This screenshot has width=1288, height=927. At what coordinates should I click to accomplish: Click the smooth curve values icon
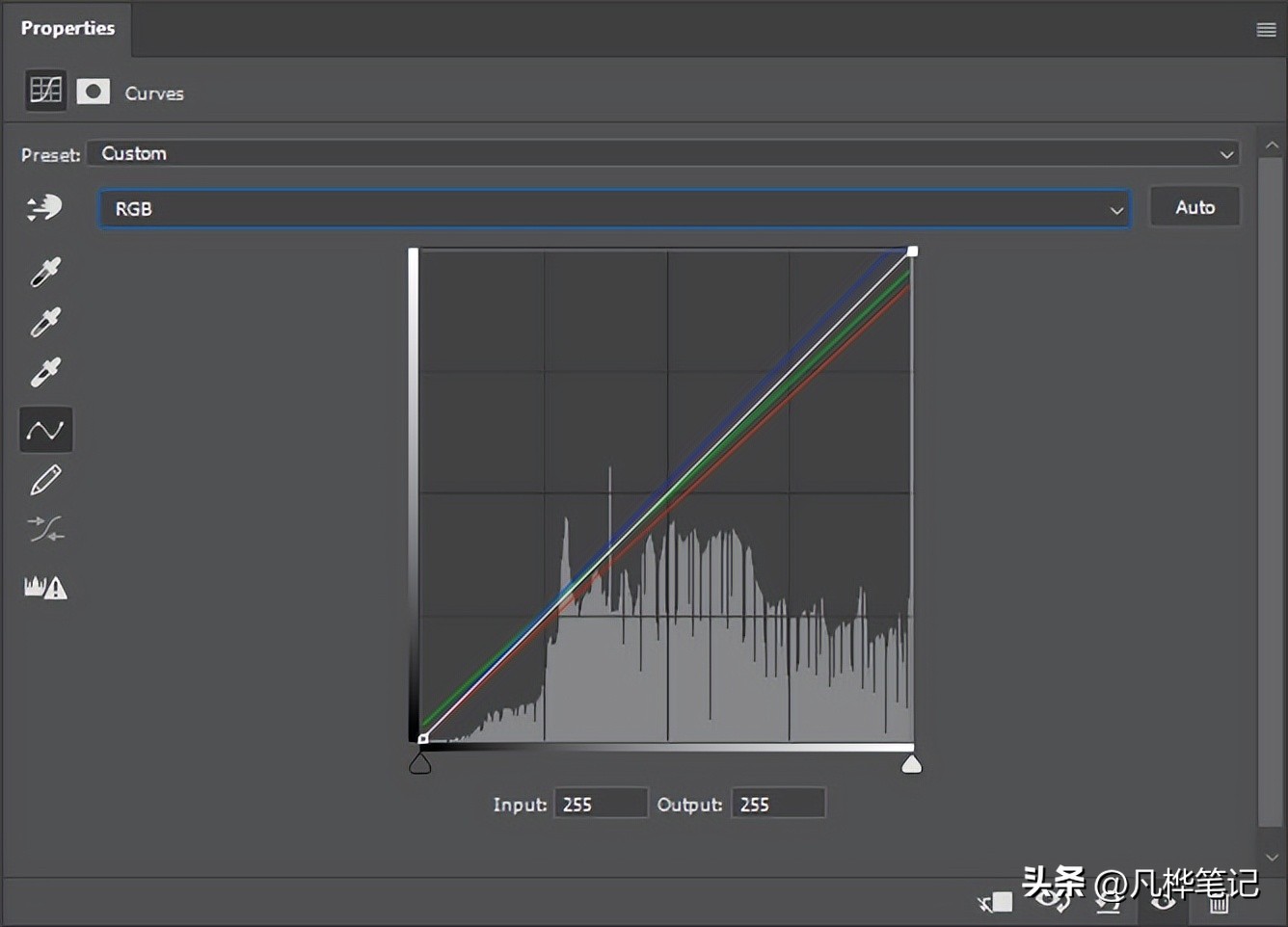(x=45, y=529)
